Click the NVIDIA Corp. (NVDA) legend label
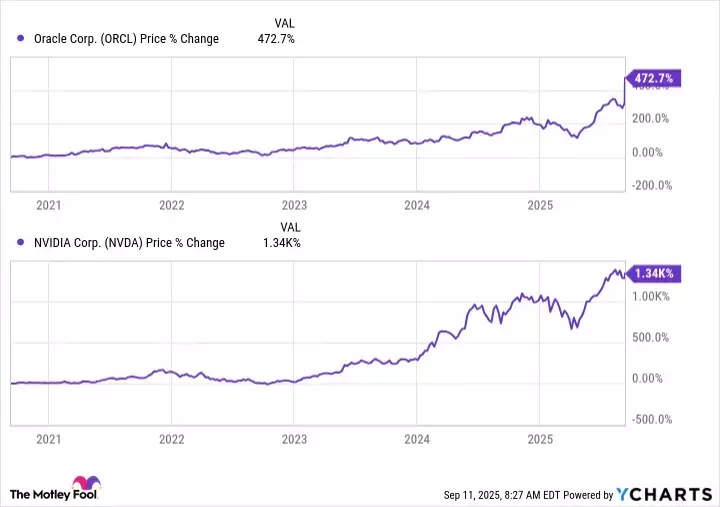 (128, 242)
